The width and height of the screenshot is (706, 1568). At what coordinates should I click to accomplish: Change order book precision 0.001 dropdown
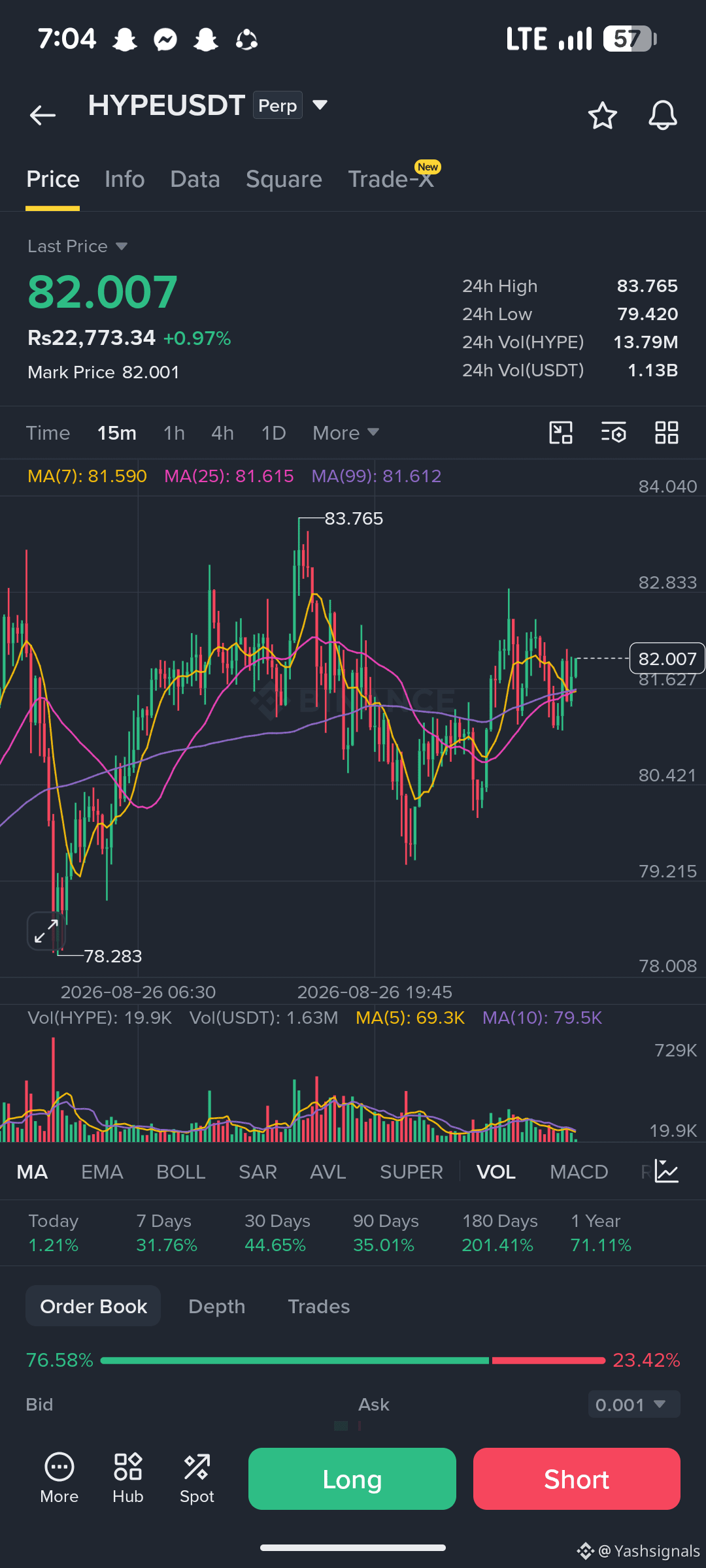pyautogui.click(x=634, y=1405)
